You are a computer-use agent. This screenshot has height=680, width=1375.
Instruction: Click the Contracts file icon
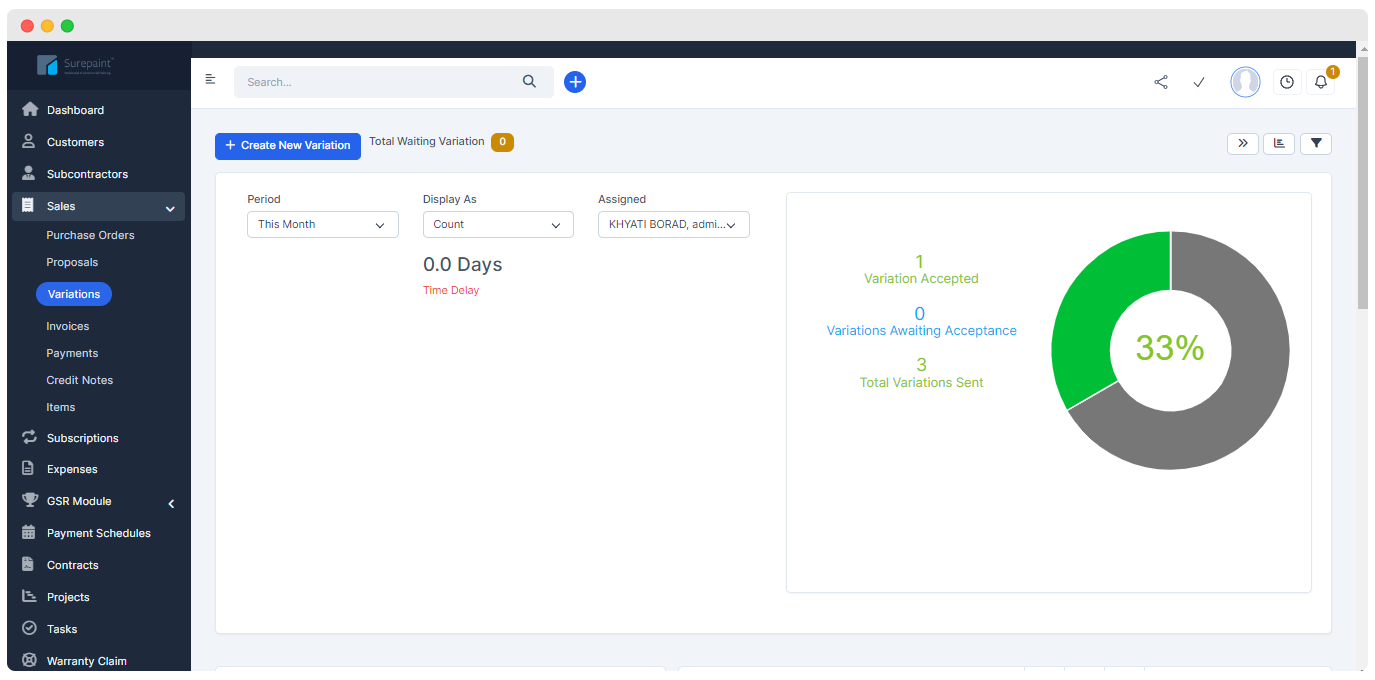(x=29, y=565)
